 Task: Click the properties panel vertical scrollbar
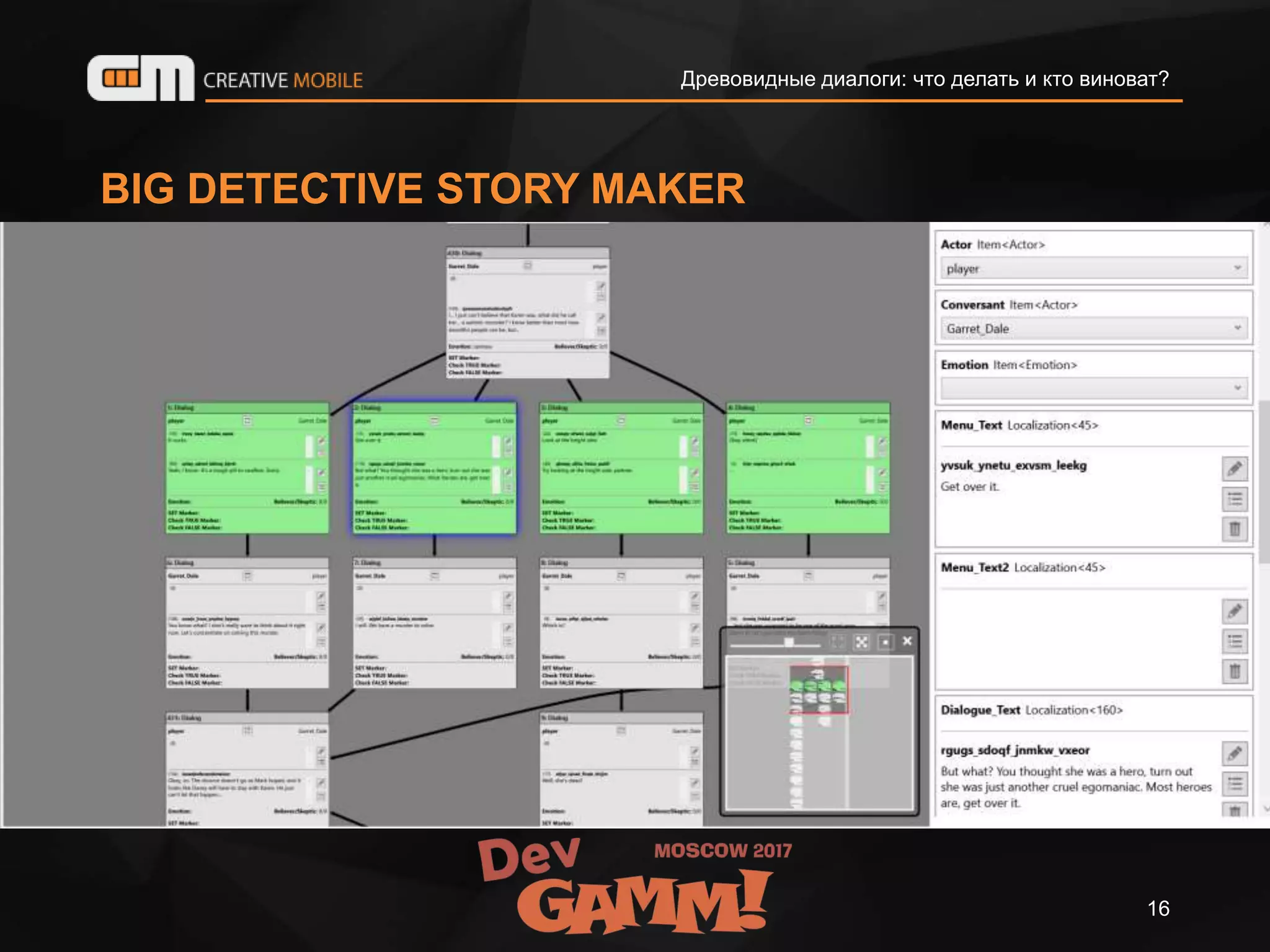pyautogui.click(x=1264, y=480)
